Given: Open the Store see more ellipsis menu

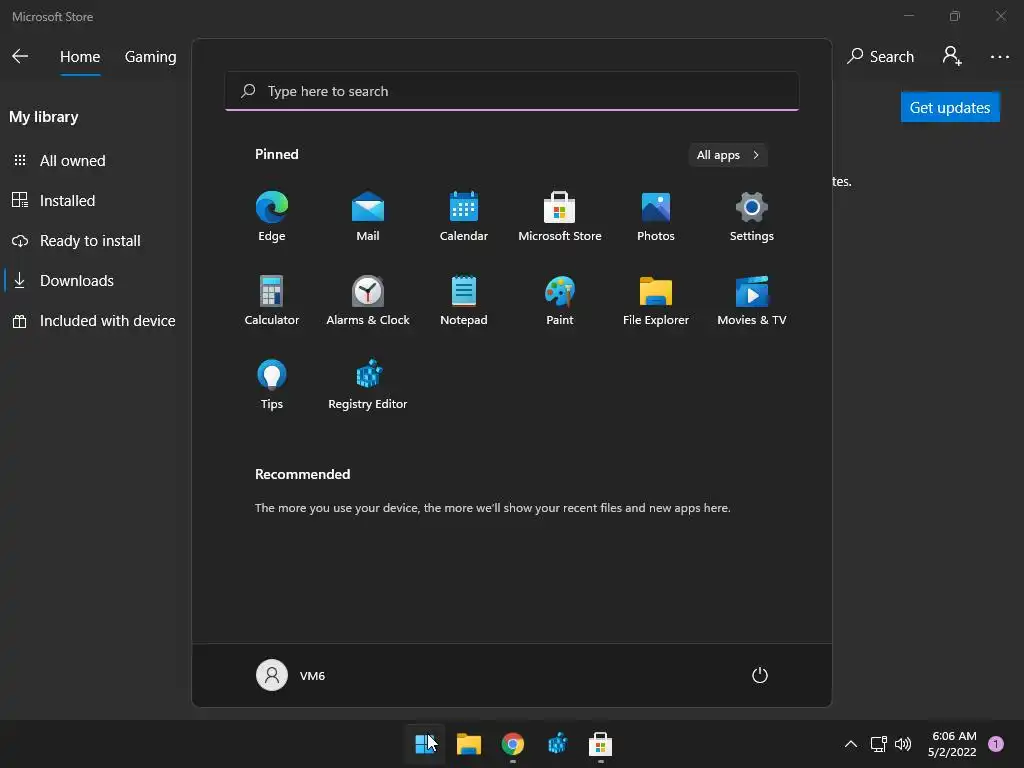Looking at the screenshot, I should point(1000,57).
